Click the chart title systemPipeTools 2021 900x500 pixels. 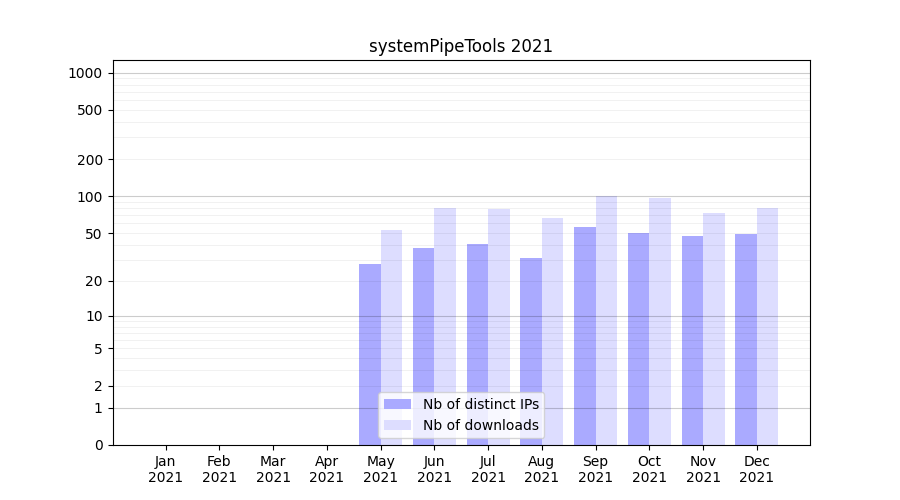(460, 46)
